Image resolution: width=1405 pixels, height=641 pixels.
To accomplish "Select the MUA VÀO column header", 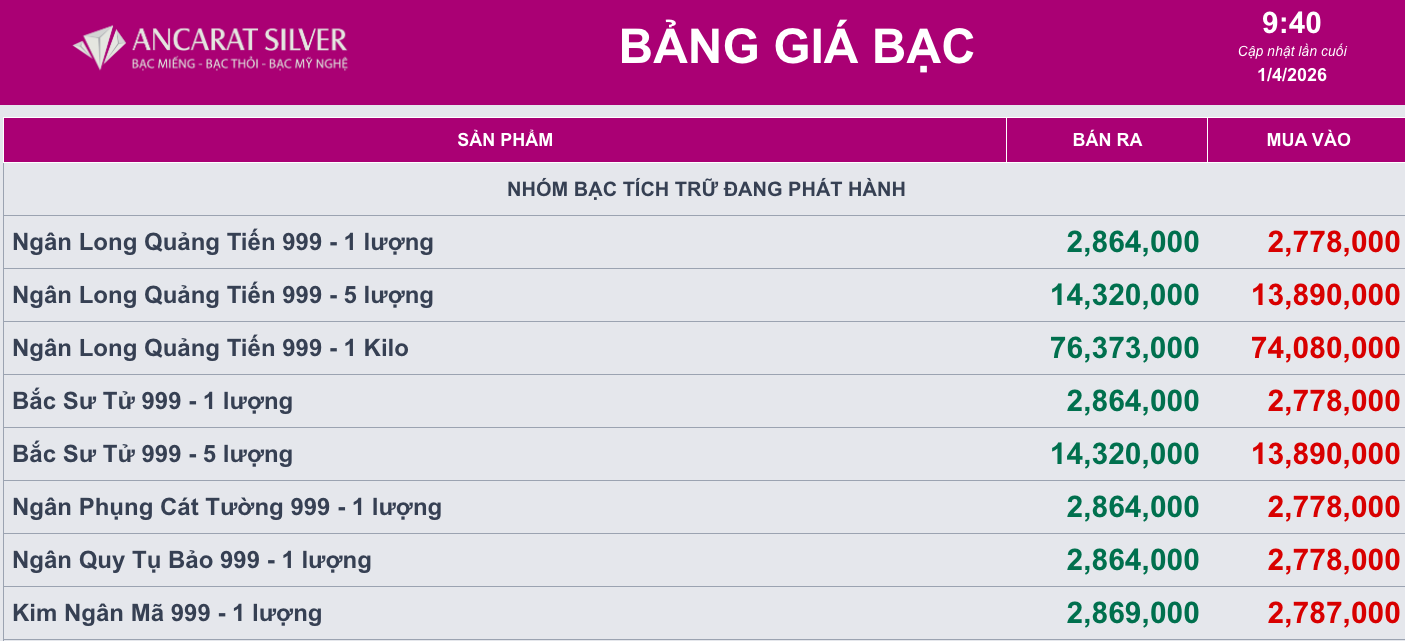I will pyautogui.click(x=1308, y=140).
